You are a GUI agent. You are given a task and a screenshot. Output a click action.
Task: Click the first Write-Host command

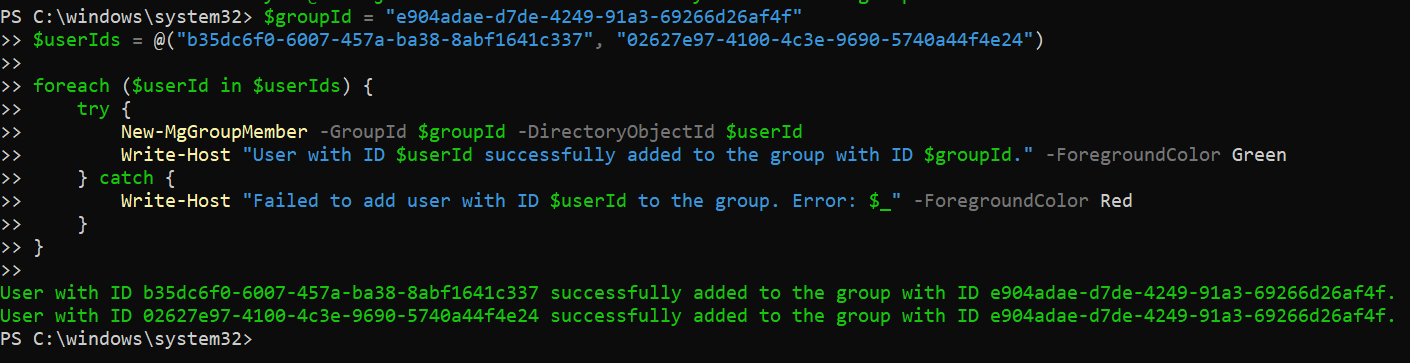point(176,155)
